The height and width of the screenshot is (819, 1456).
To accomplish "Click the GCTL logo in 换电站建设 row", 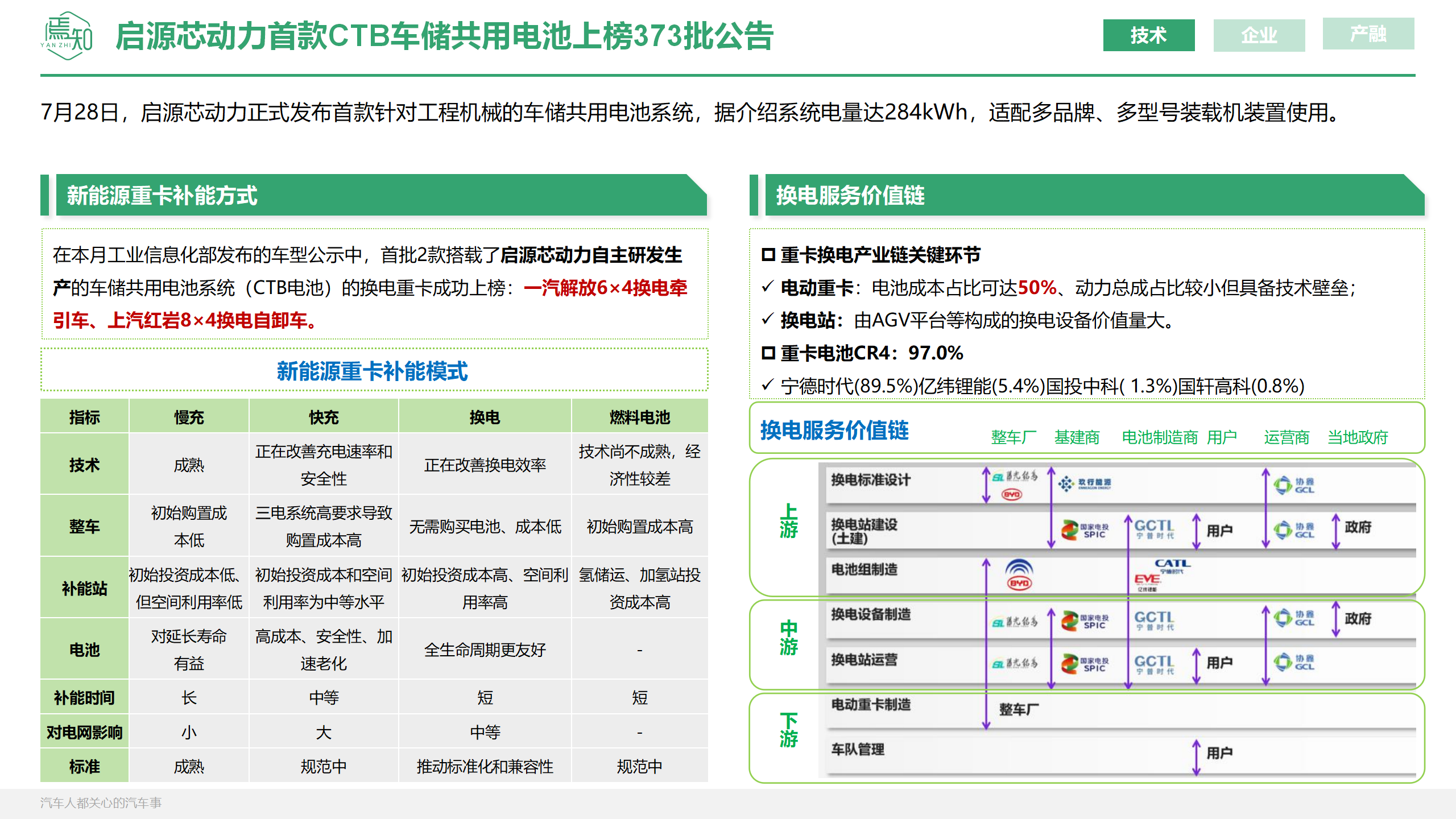I will click(x=1154, y=529).
